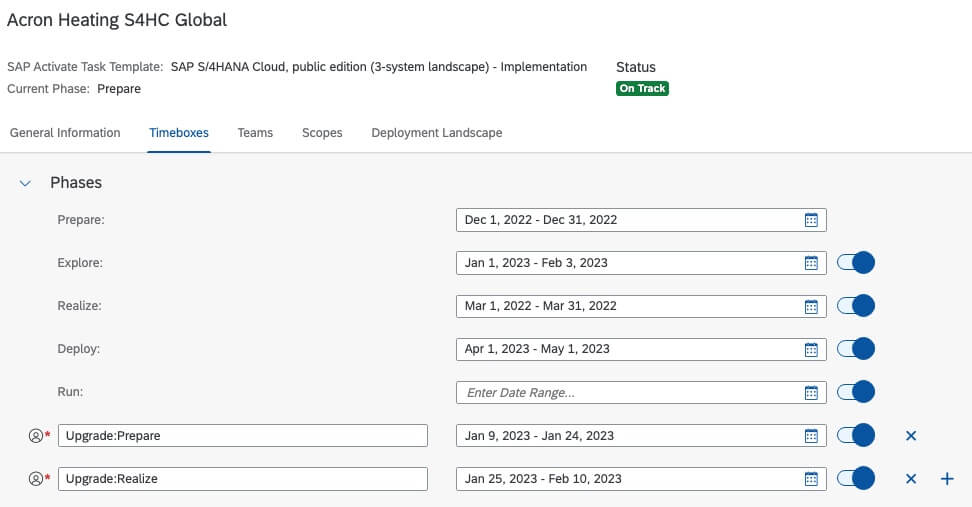This screenshot has width=972, height=507.
Task: Click the Current Phase value Prepare
Action: click(x=119, y=89)
